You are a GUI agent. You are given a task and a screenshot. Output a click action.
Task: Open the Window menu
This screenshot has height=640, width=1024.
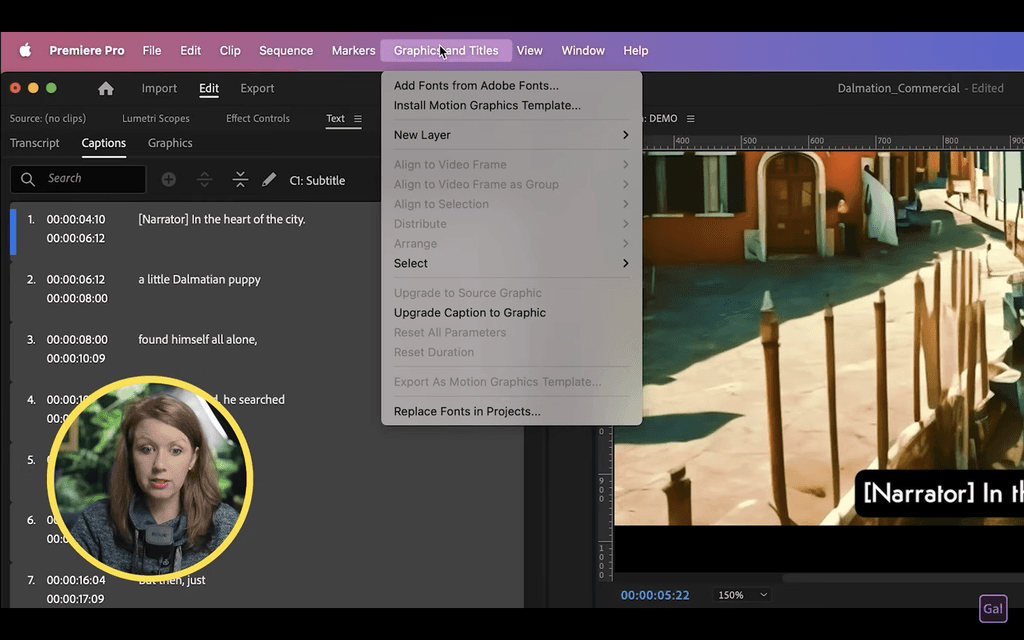pos(583,50)
